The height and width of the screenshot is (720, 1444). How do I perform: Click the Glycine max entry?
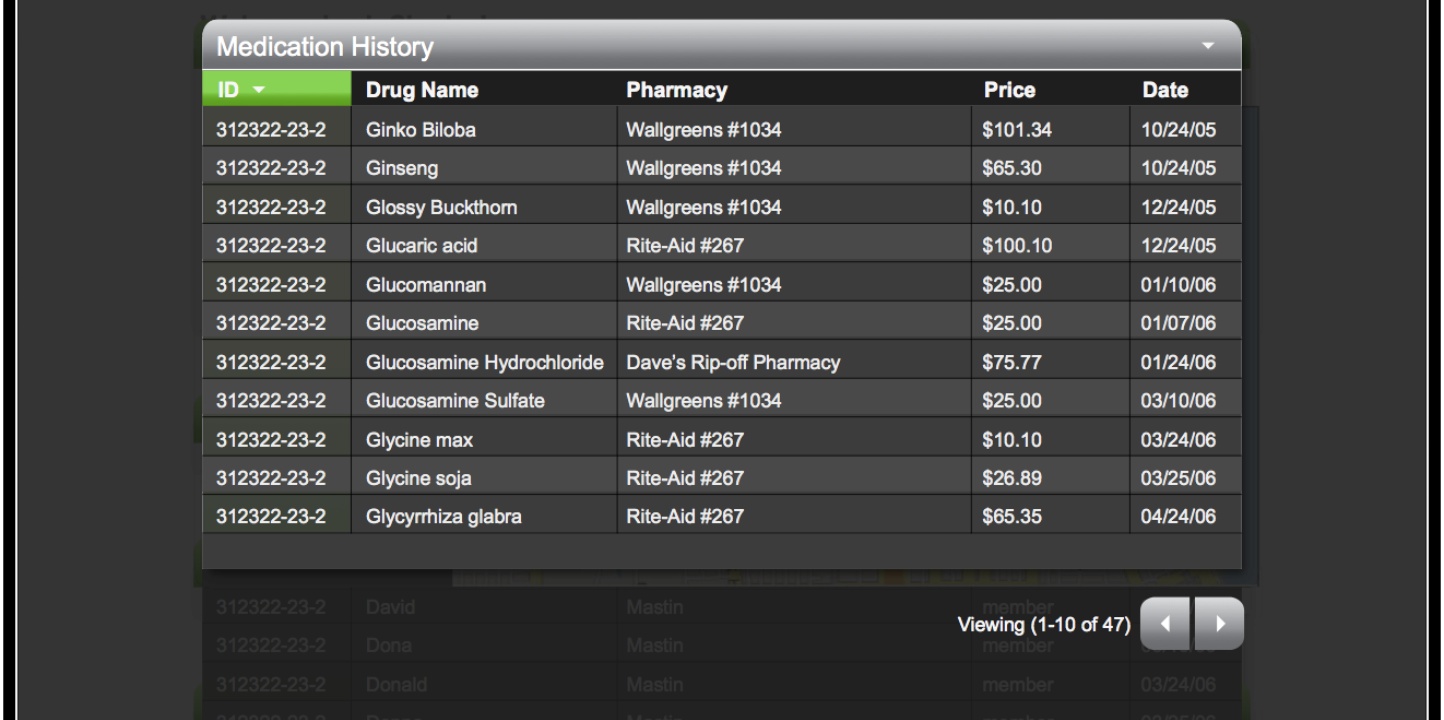coord(721,439)
